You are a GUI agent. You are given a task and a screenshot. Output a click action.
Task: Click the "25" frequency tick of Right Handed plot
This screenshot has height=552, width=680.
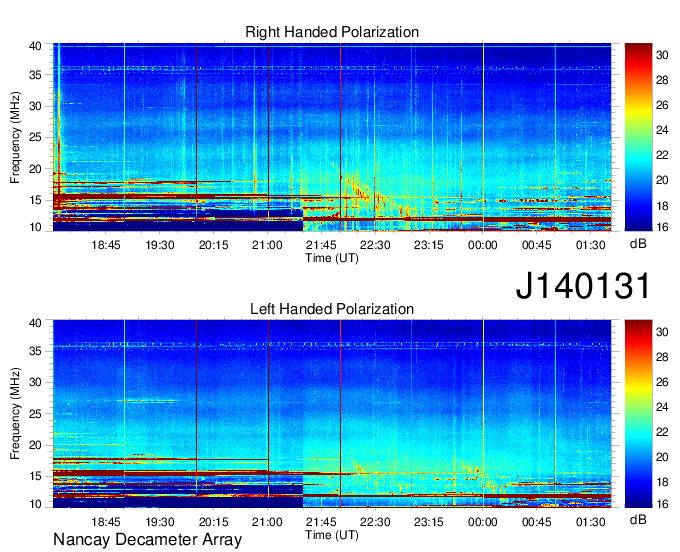[35, 137]
